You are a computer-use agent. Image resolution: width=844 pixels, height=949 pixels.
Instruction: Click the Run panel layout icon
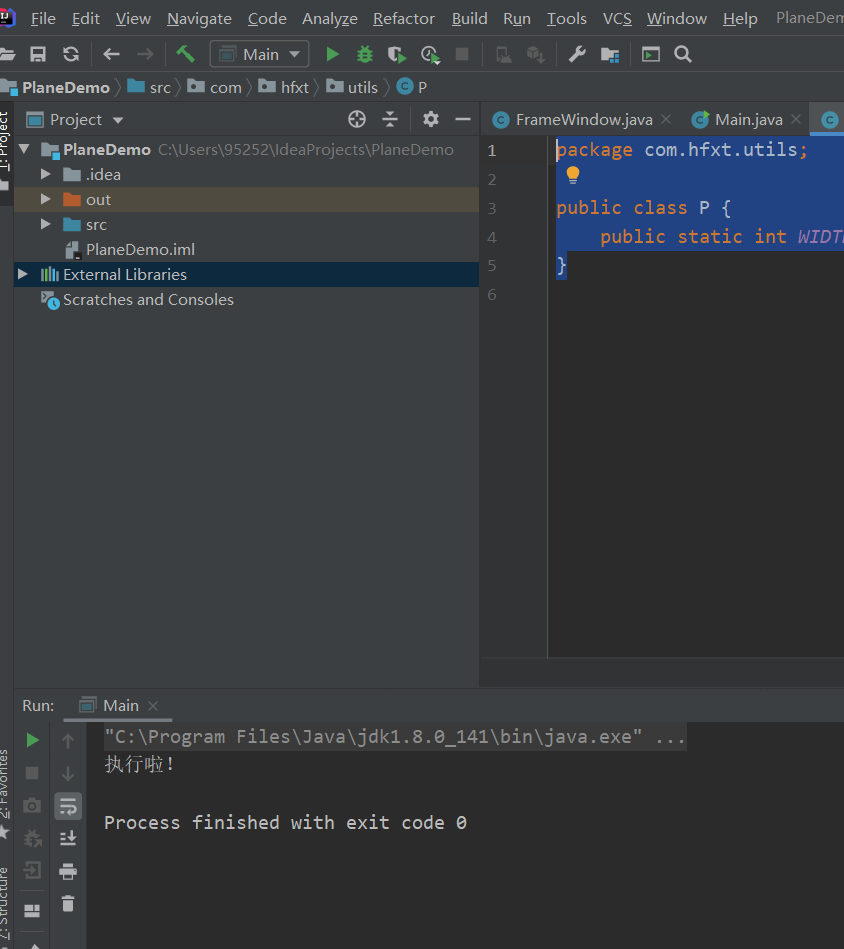[32, 911]
